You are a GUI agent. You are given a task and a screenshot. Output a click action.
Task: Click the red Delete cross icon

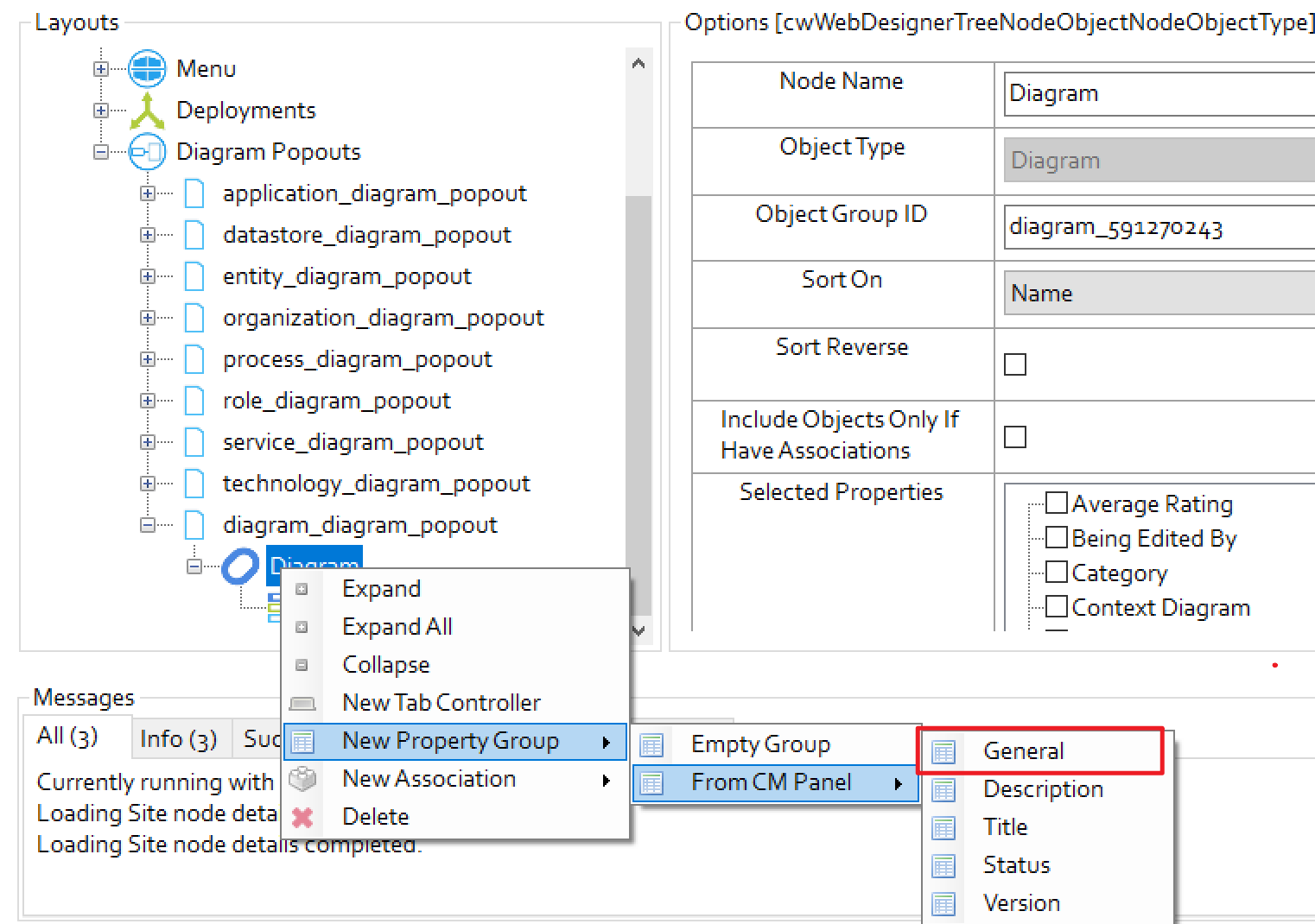pos(302,817)
